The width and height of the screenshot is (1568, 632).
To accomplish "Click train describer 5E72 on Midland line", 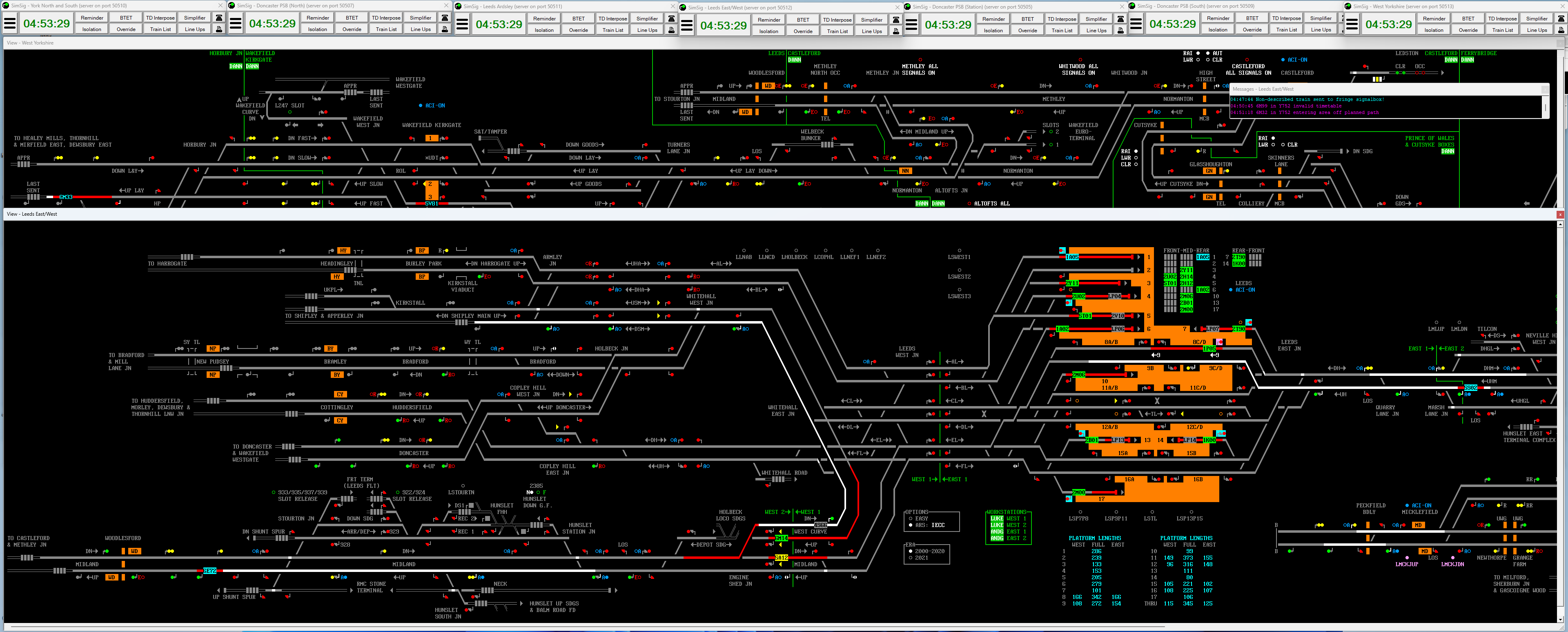I will click(210, 571).
